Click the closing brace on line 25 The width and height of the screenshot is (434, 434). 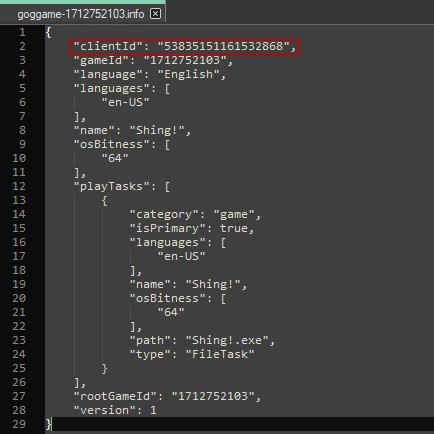click(105, 369)
